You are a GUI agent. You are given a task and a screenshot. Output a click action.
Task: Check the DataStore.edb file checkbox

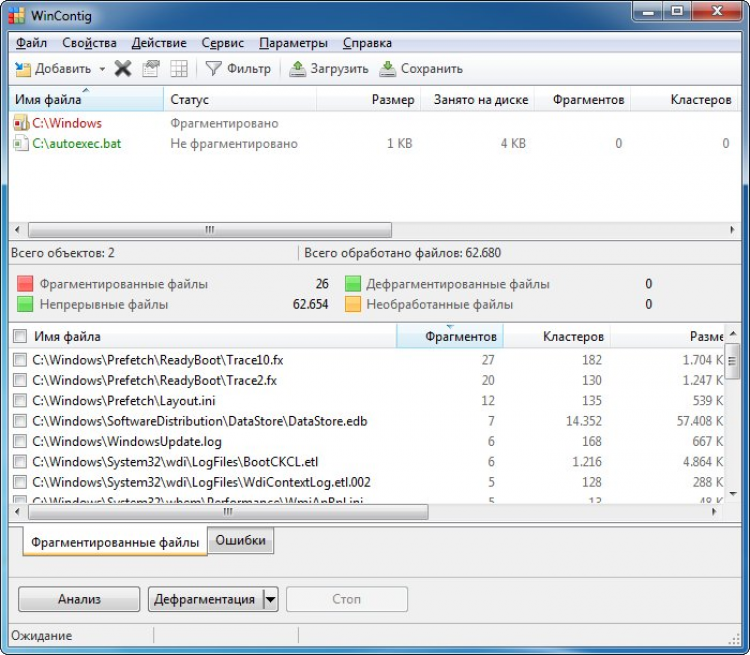point(20,421)
